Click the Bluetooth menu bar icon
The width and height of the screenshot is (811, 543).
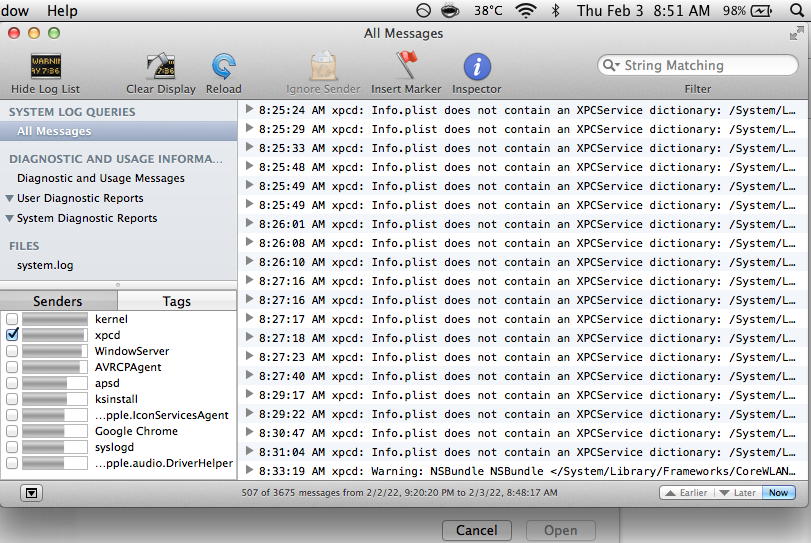coord(555,10)
